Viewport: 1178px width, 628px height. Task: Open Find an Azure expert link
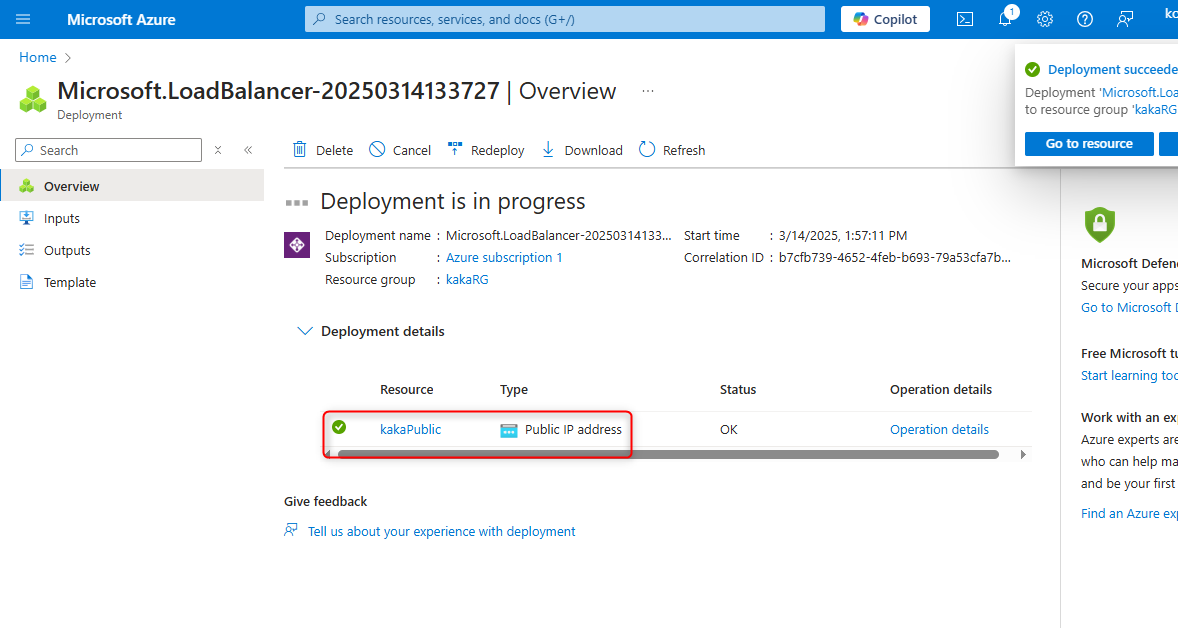tap(1129, 514)
